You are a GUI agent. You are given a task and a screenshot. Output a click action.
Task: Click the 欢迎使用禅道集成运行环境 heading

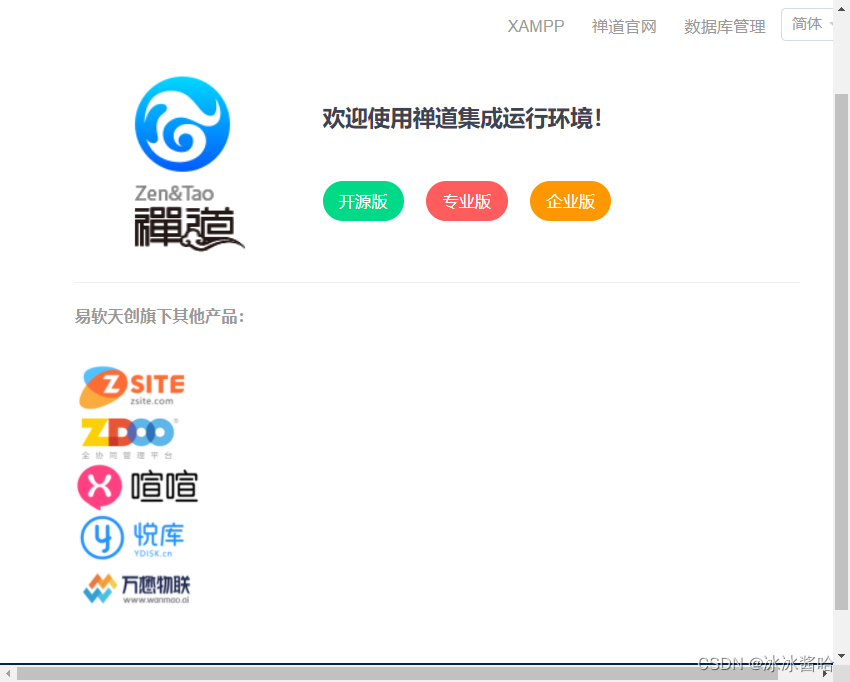462,118
